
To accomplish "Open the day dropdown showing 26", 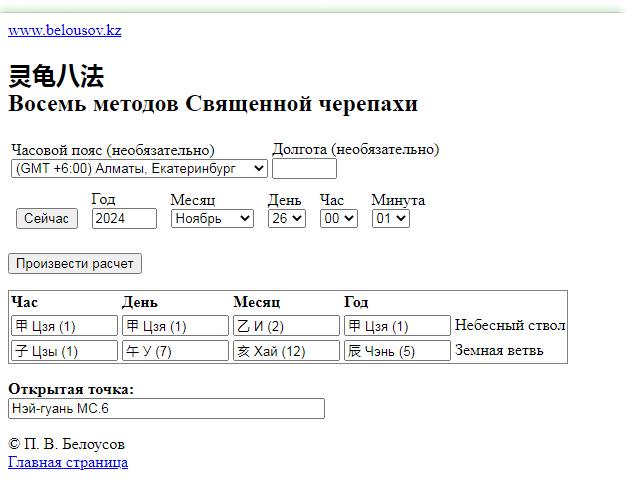I will (x=286, y=219).
